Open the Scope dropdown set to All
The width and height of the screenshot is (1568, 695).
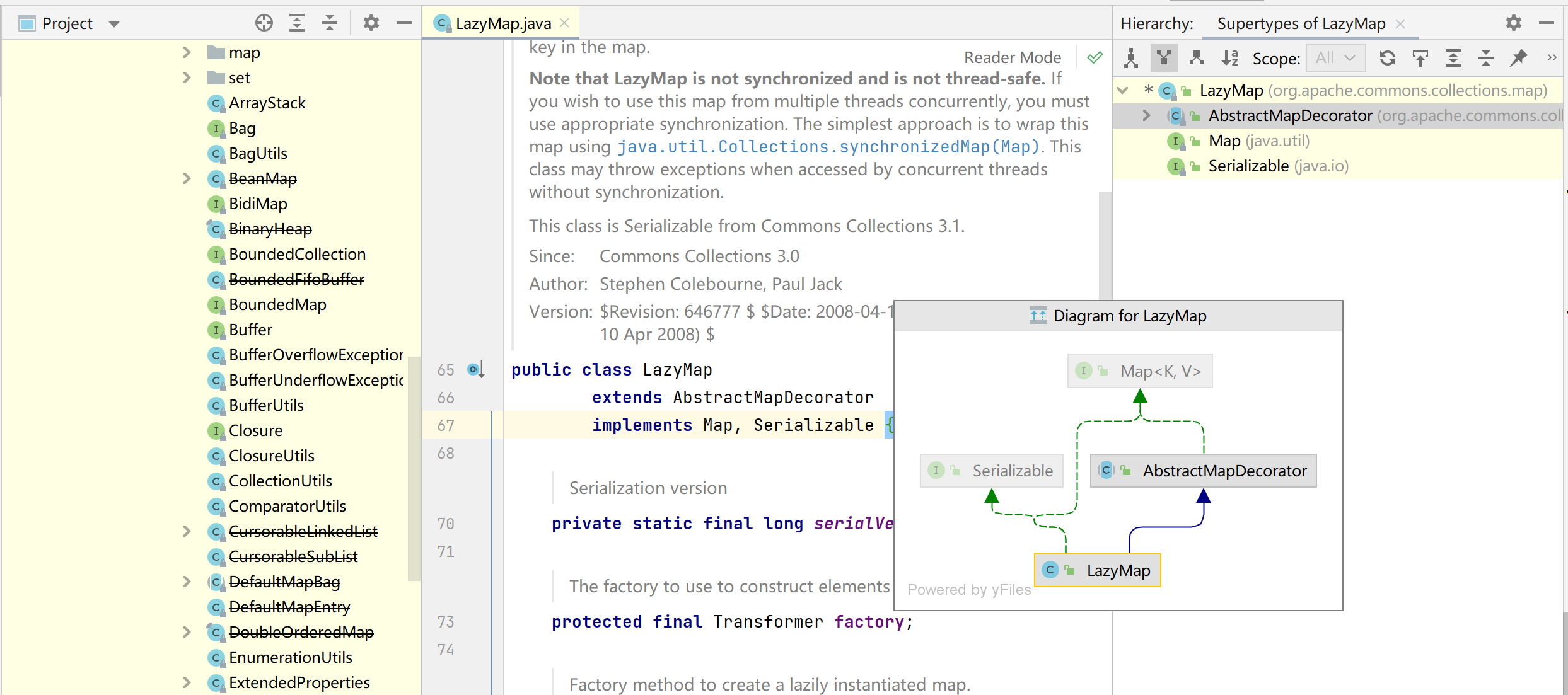1335,58
